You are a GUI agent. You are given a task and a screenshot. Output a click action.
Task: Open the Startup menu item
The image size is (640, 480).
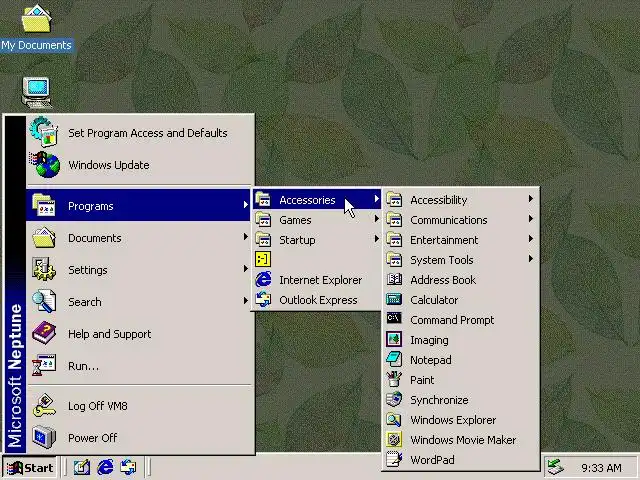[x=317, y=240]
